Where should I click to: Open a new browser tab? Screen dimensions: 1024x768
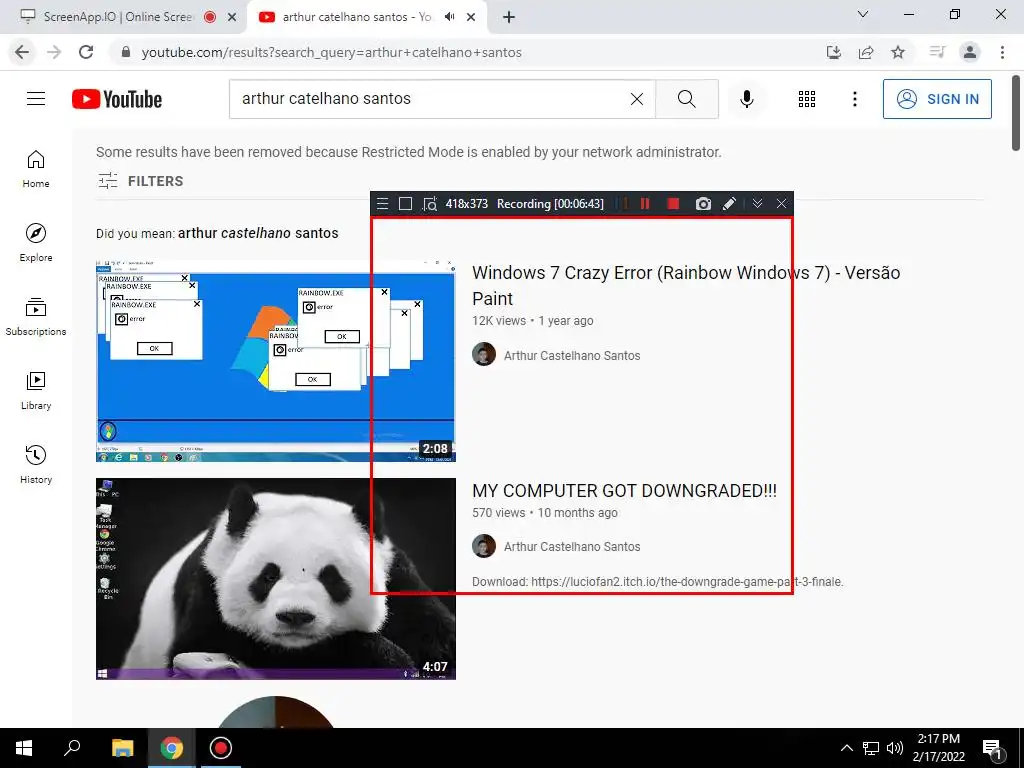tap(509, 18)
